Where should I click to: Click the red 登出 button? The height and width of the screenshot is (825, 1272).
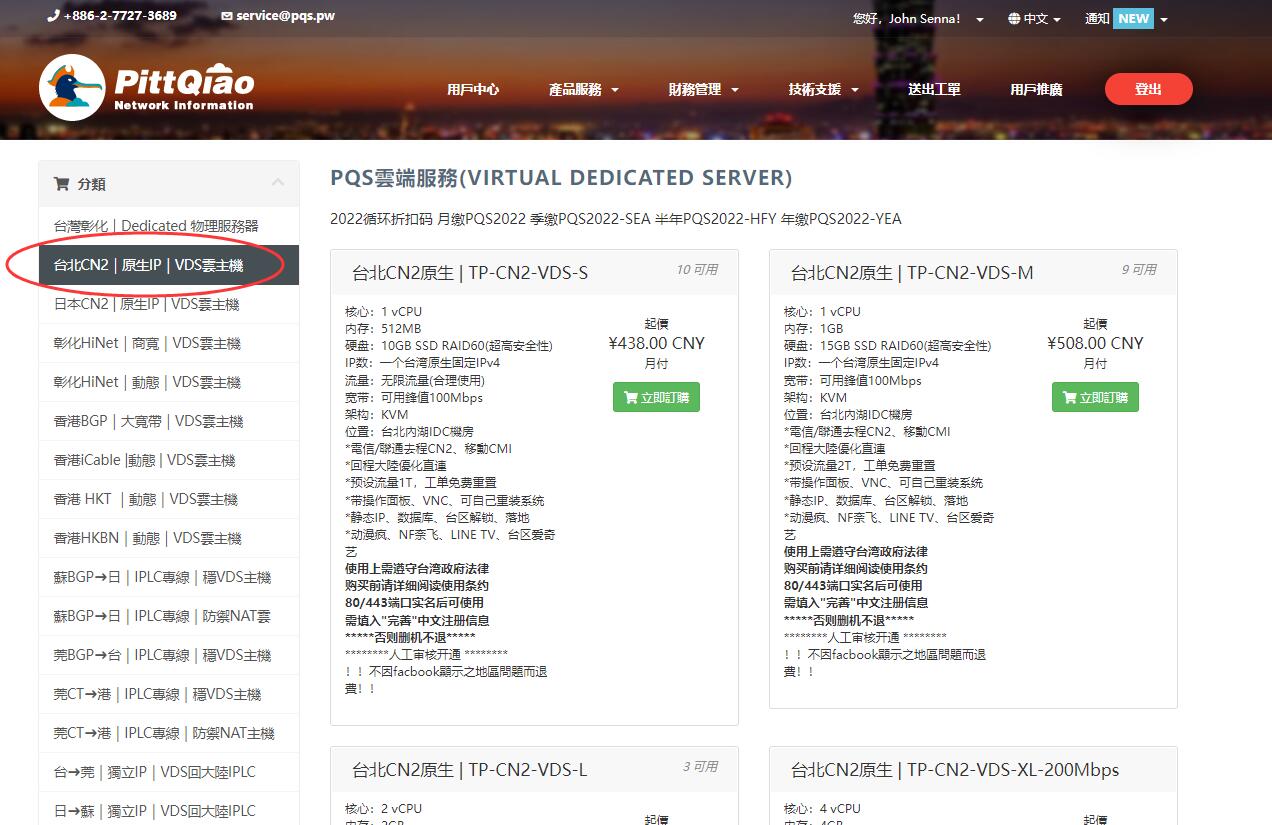pos(1148,89)
